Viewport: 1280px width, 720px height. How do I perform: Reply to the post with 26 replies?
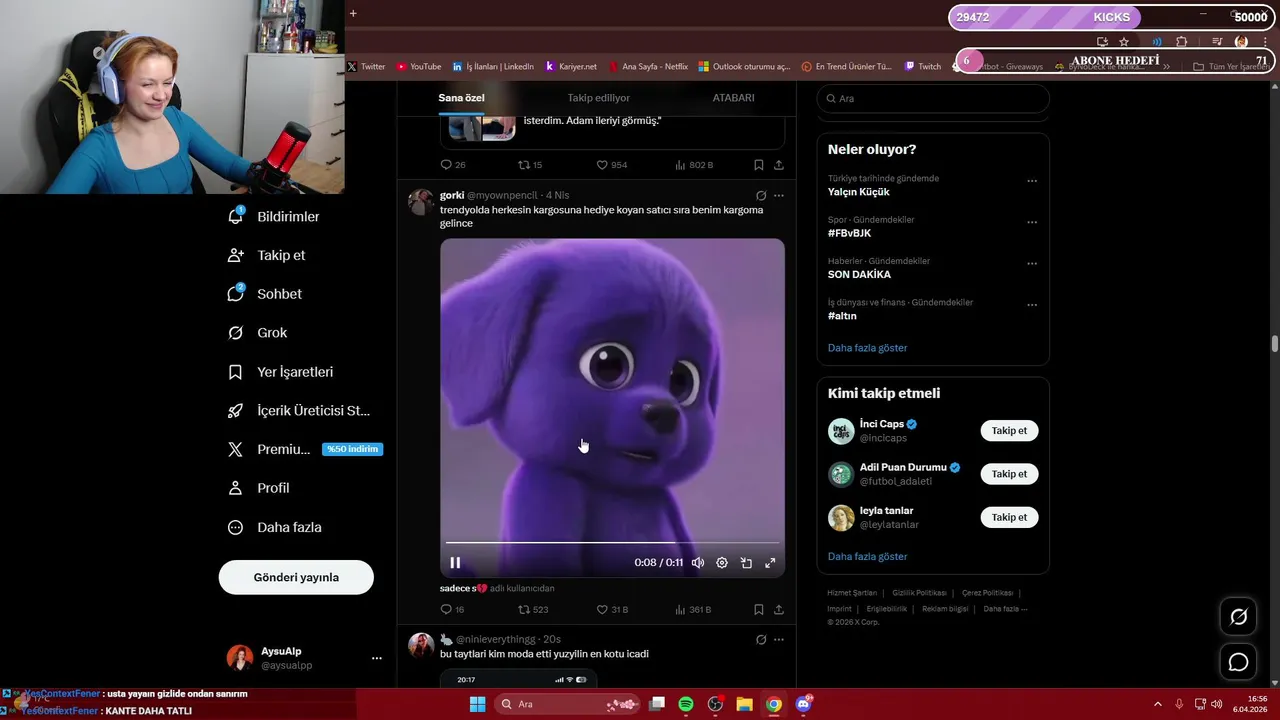pos(453,165)
